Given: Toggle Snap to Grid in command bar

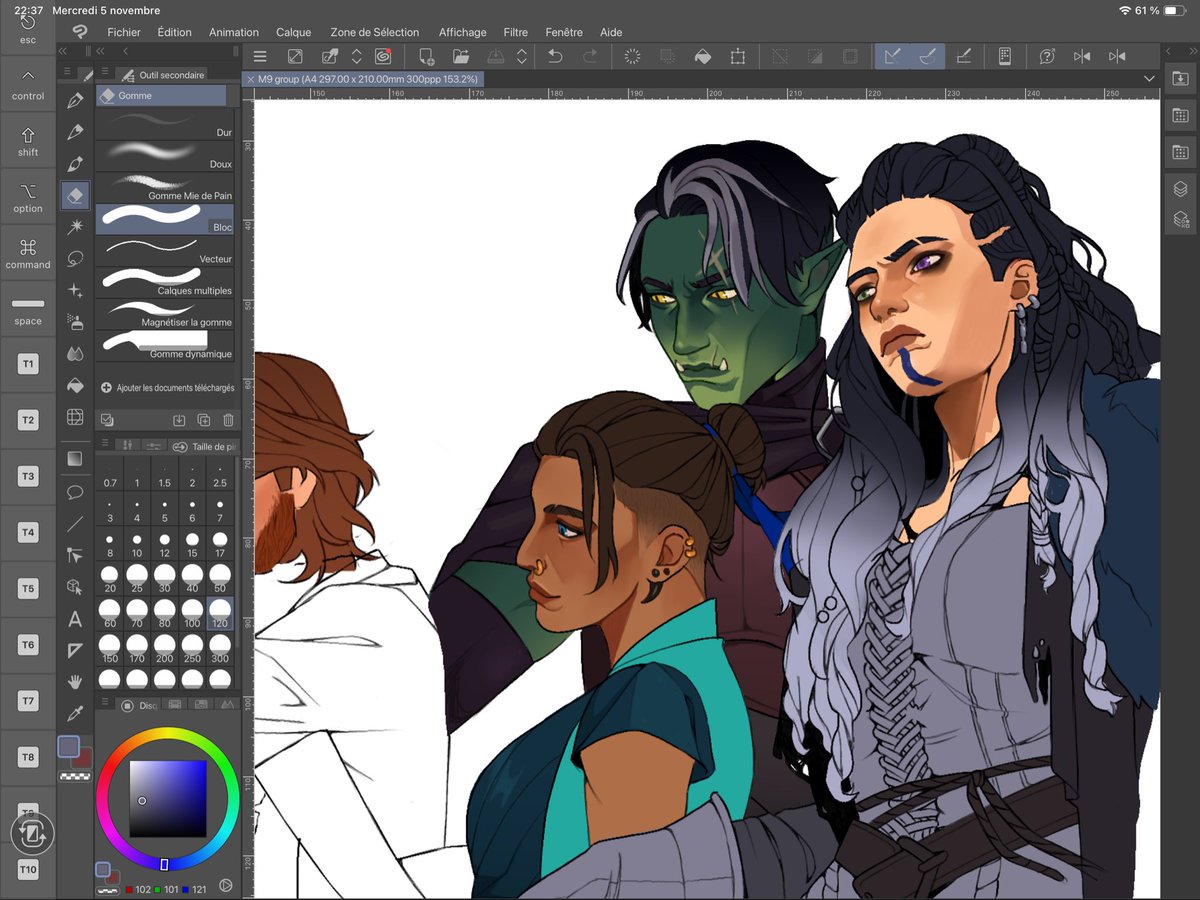Looking at the screenshot, I should (x=963, y=56).
